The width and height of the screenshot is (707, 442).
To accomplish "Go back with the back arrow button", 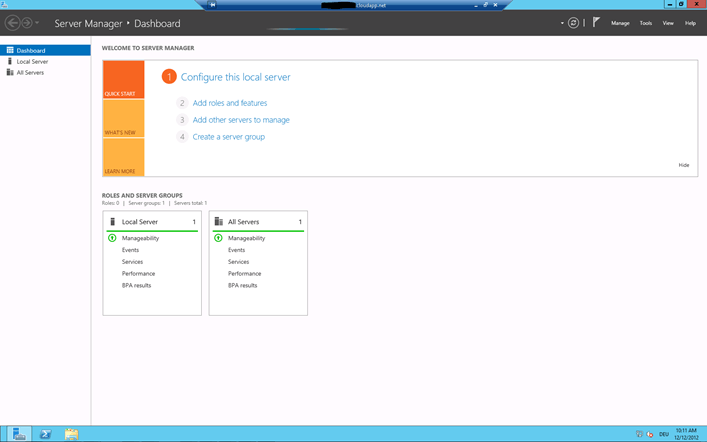I will (13, 23).
